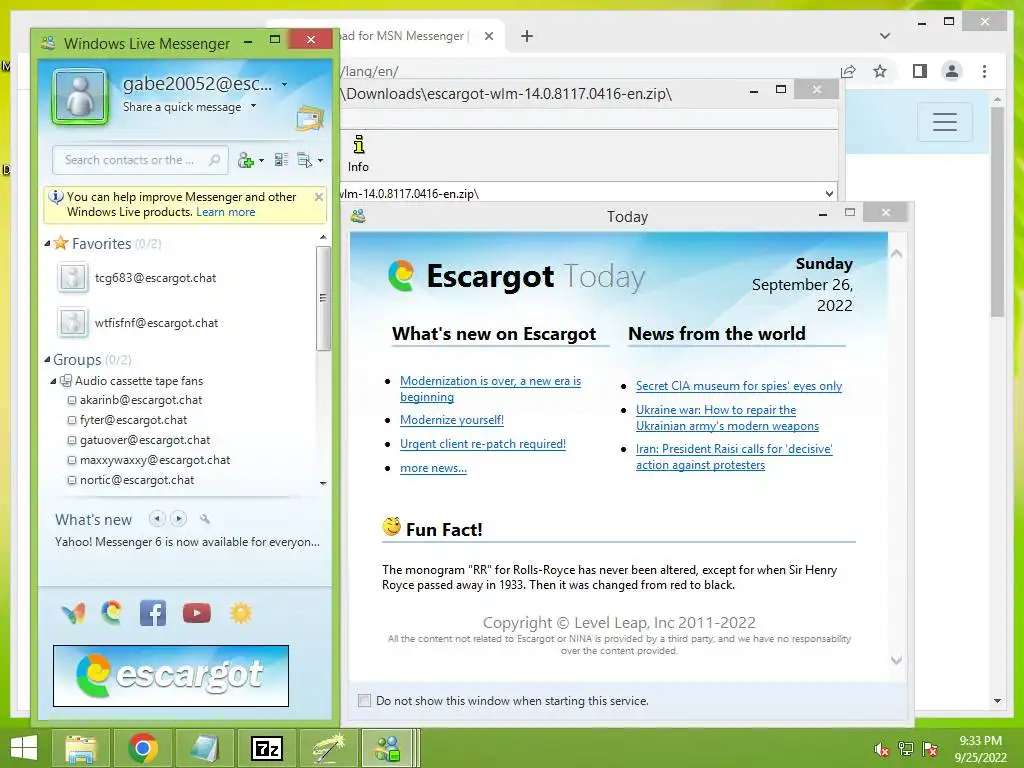The image size is (1024, 768).
Task: Open File Explorer from taskbar
Action: click(80, 748)
